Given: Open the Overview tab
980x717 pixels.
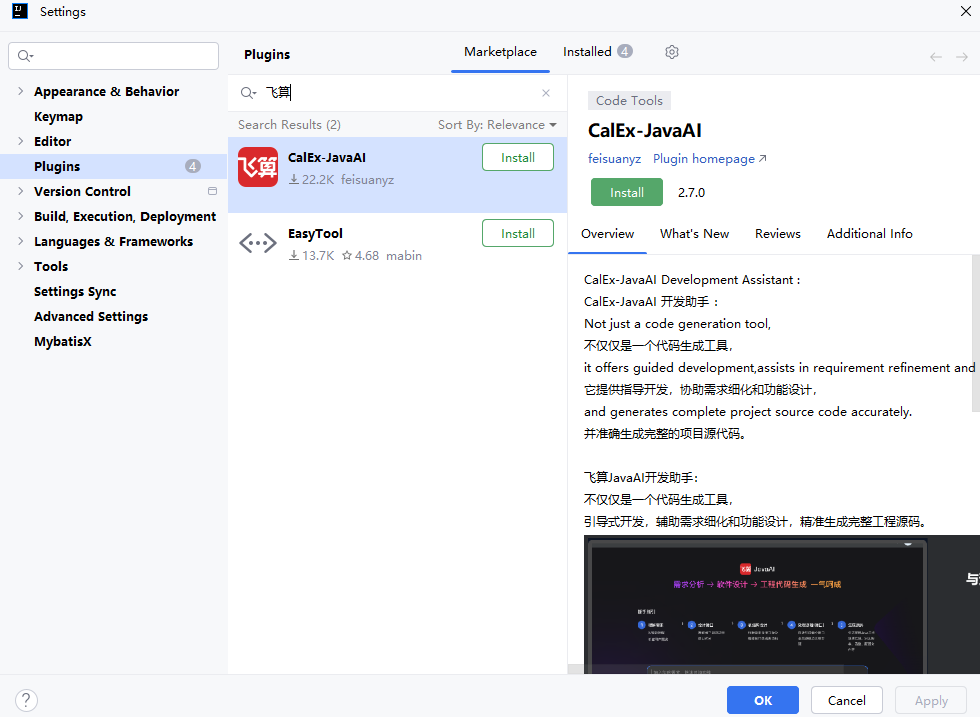Looking at the screenshot, I should (x=608, y=234).
